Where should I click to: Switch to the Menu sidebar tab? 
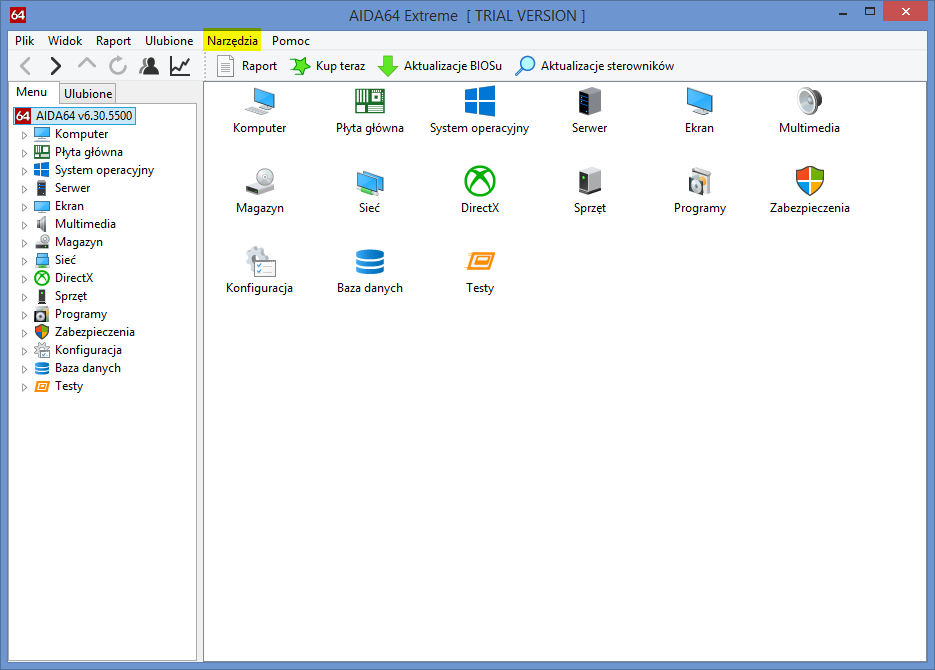[x=32, y=92]
